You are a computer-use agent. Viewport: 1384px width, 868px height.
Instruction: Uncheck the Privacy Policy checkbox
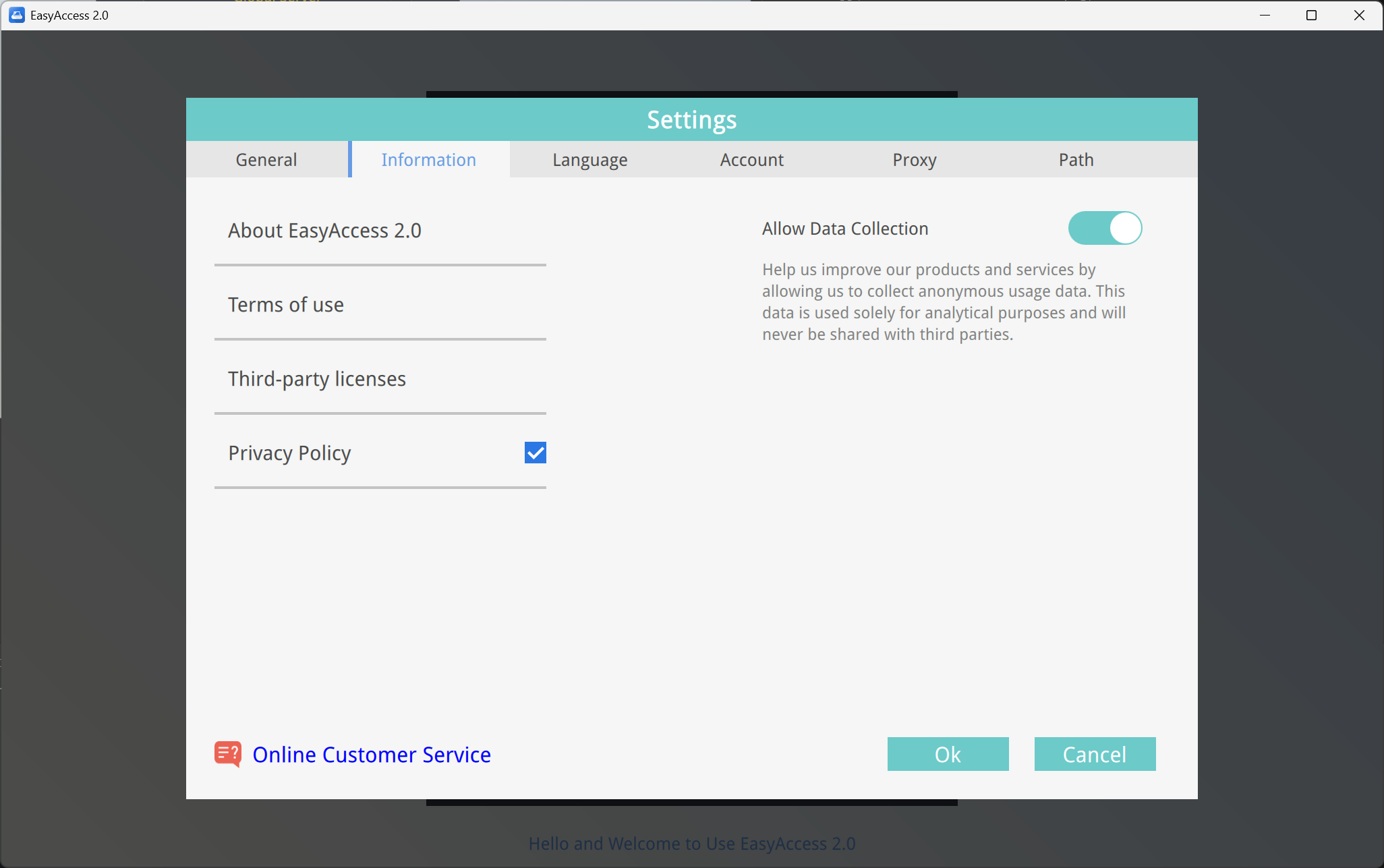pyautogui.click(x=536, y=453)
